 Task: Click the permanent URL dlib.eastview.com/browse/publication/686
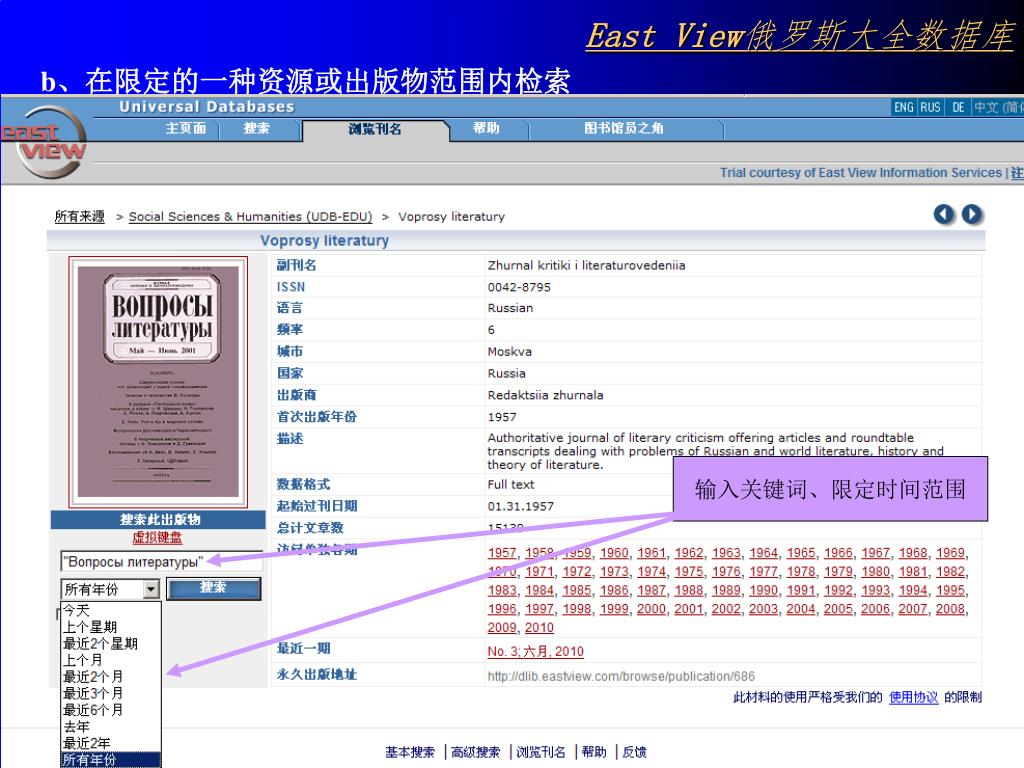(621, 676)
